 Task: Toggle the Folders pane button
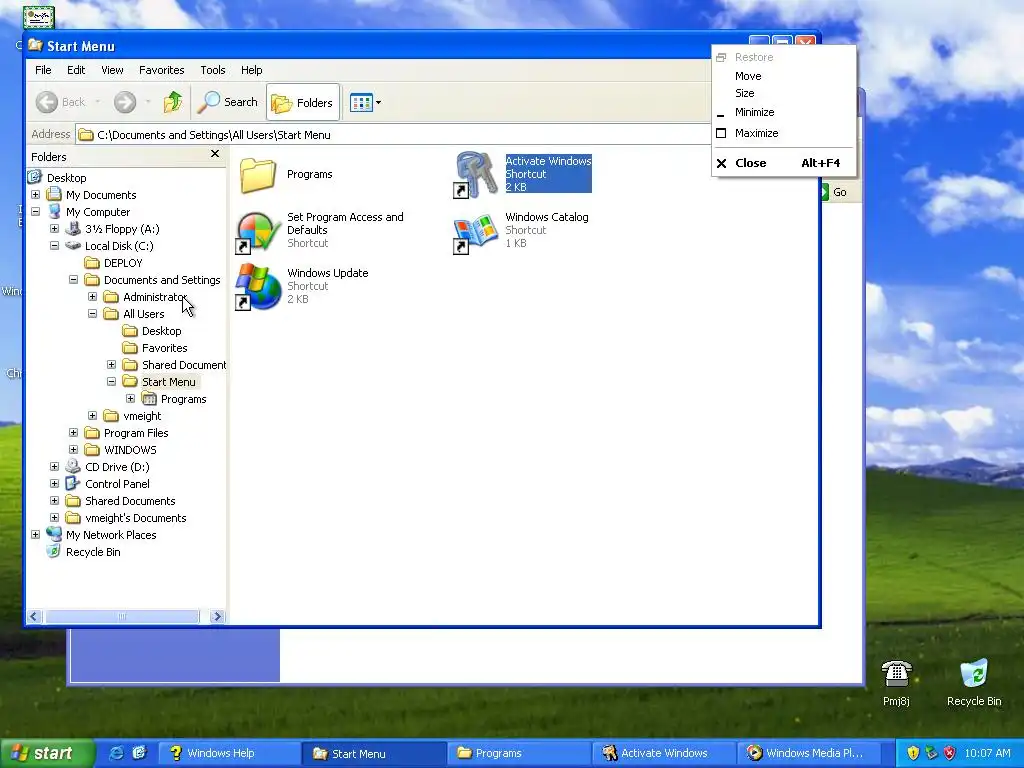302,103
